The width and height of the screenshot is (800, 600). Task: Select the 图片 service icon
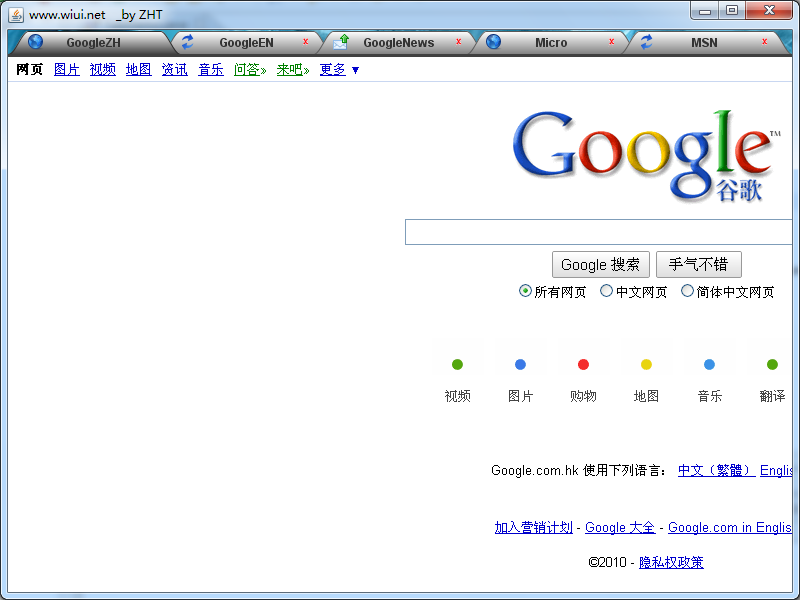tap(520, 364)
